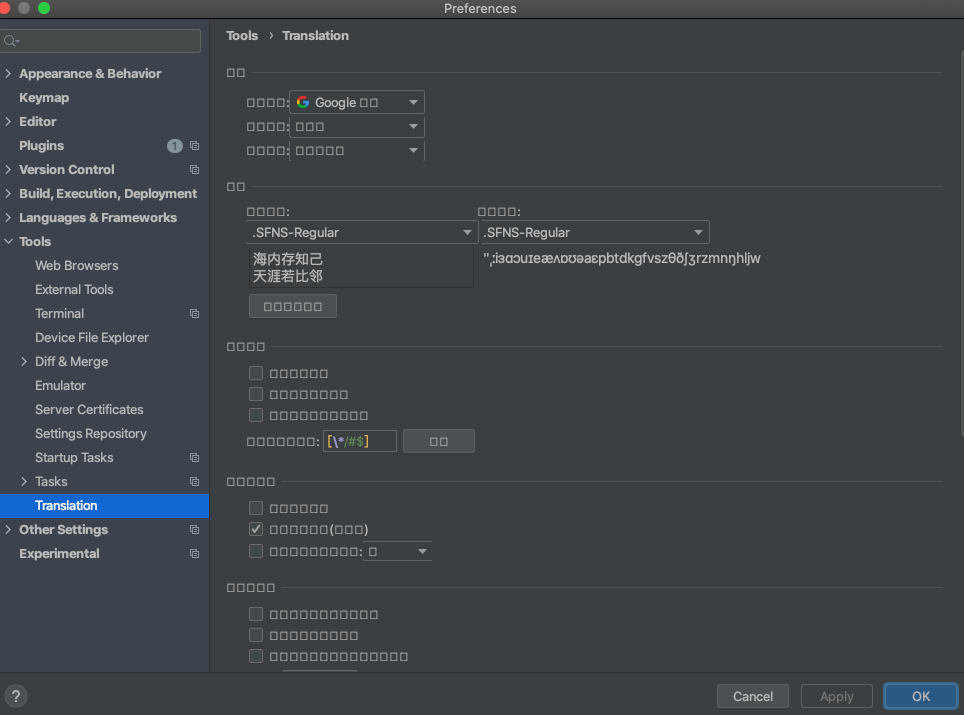Click the button below the font preview box
This screenshot has height=715, width=964.
293,306
